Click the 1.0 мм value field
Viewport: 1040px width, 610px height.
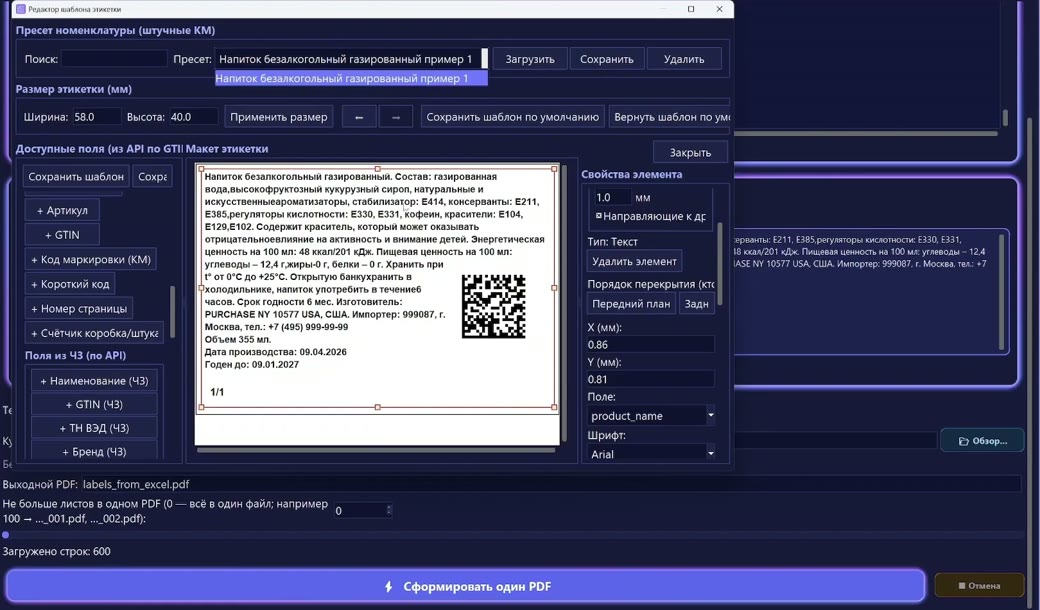(612, 197)
